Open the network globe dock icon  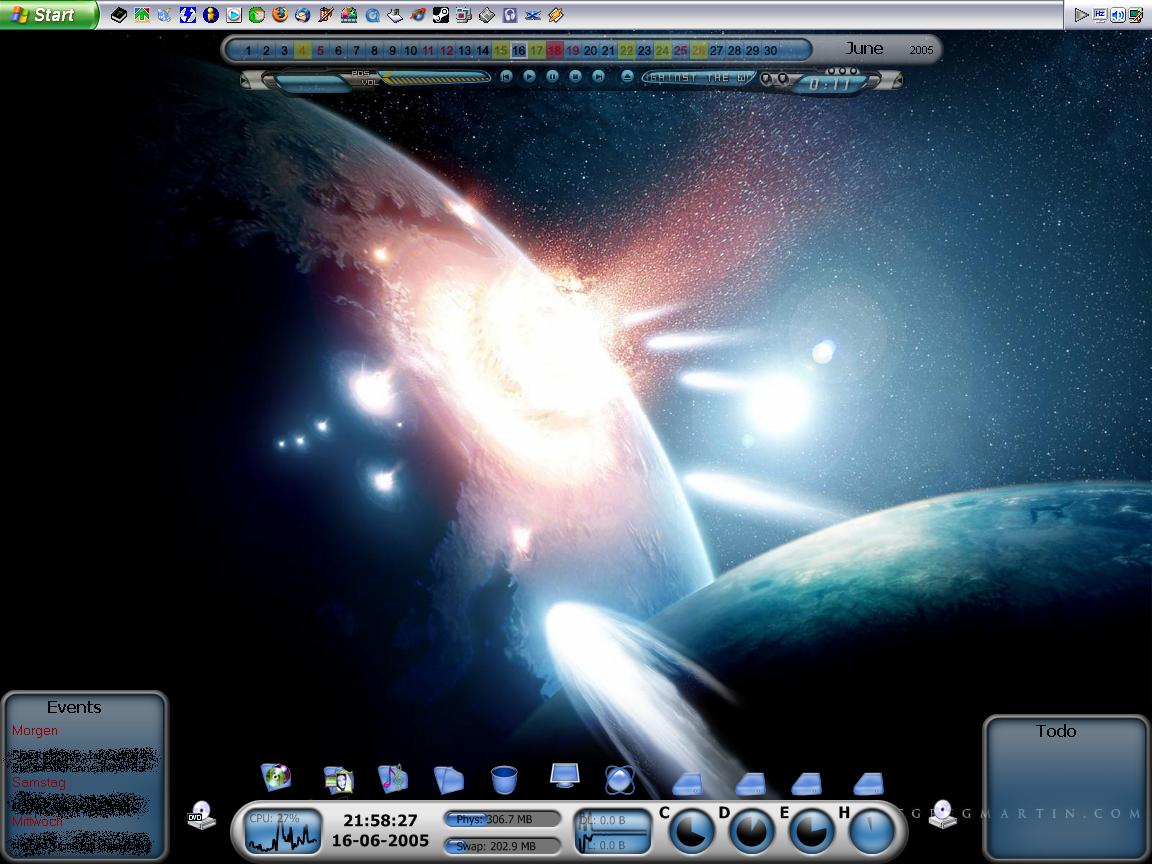tap(619, 780)
